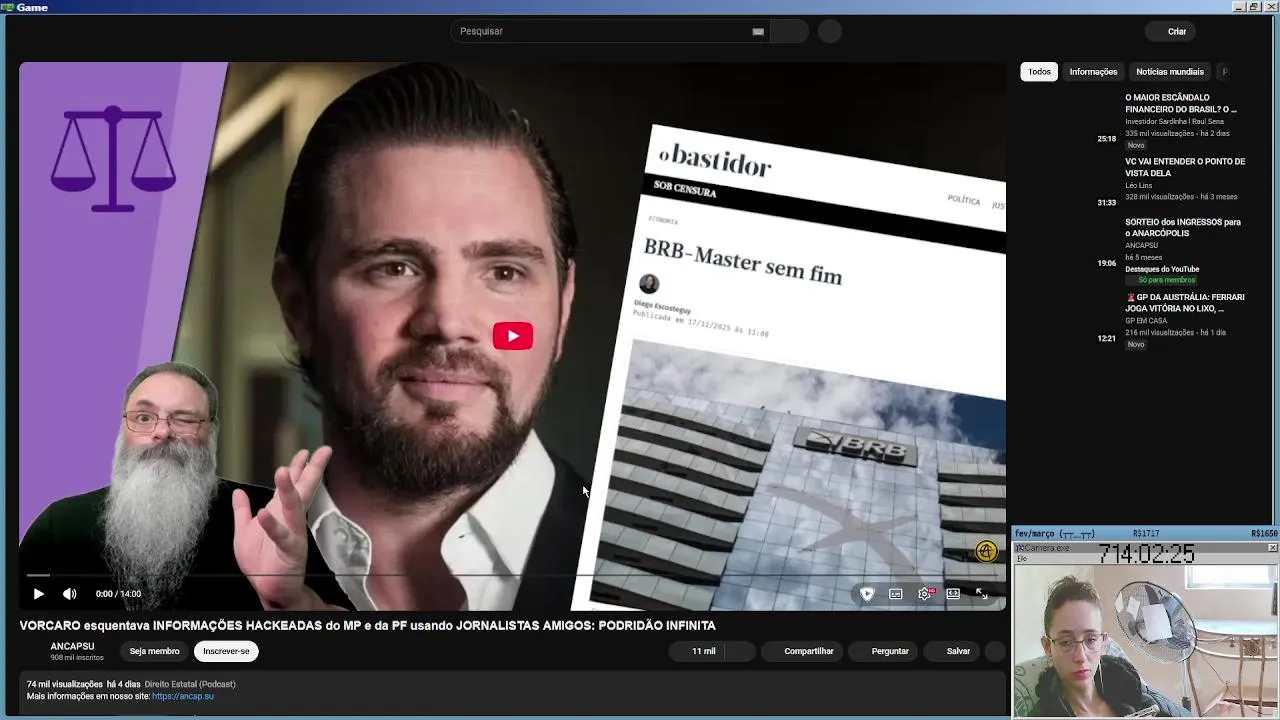Click the ANCAPSU channel name

(x=72, y=646)
